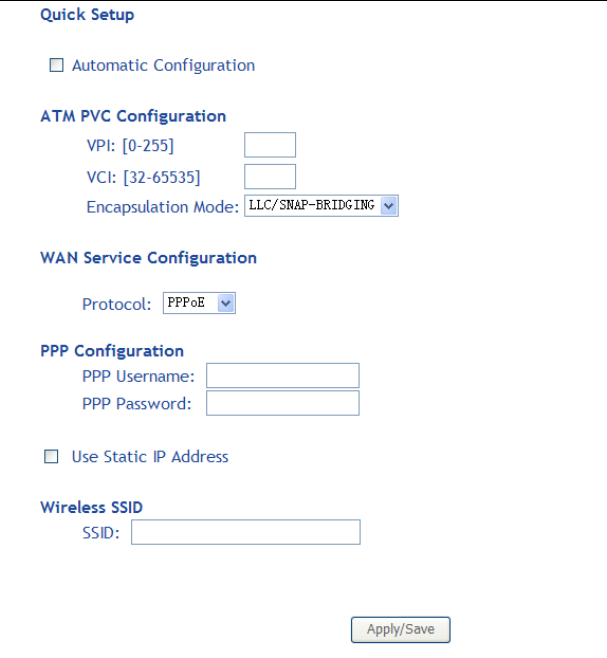Click the PPP Username label
This screenshot has width=607, height=658.
coord(138,377)
